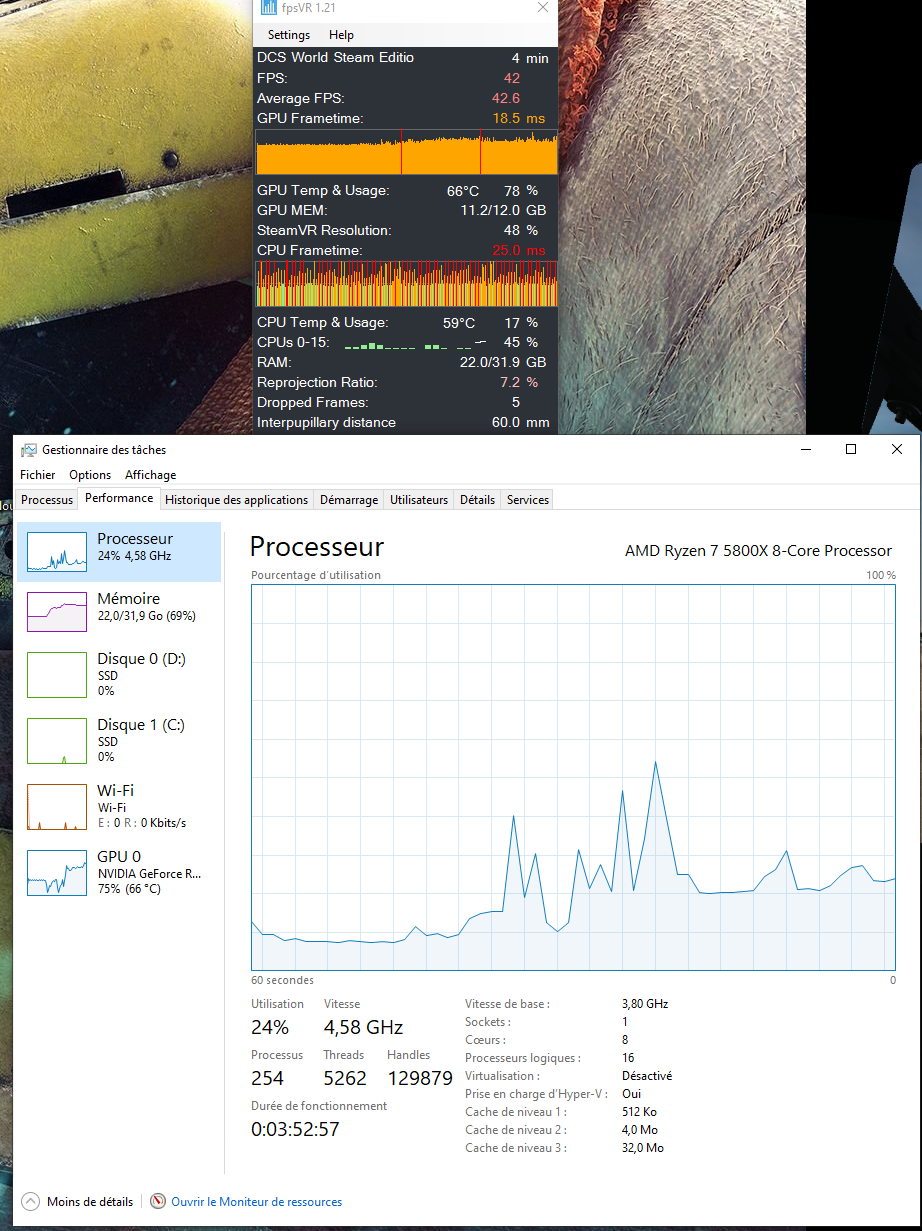Screen dimensions: 922x1231
Task: Click the Mémoire mini graph thumbnail
Action: (x=57, y=611)
